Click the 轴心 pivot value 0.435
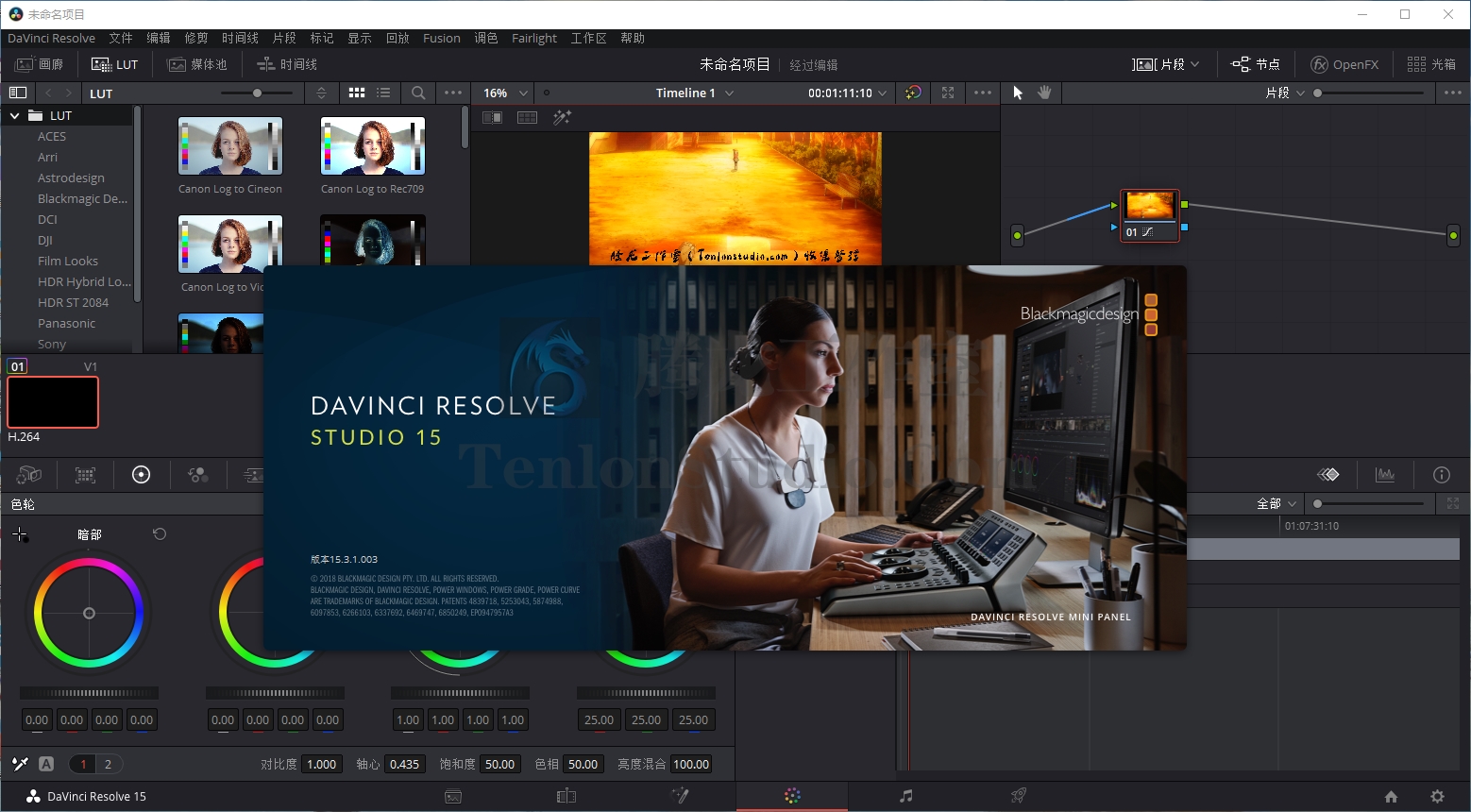The image size is (1471, 812). coord(404,764)
